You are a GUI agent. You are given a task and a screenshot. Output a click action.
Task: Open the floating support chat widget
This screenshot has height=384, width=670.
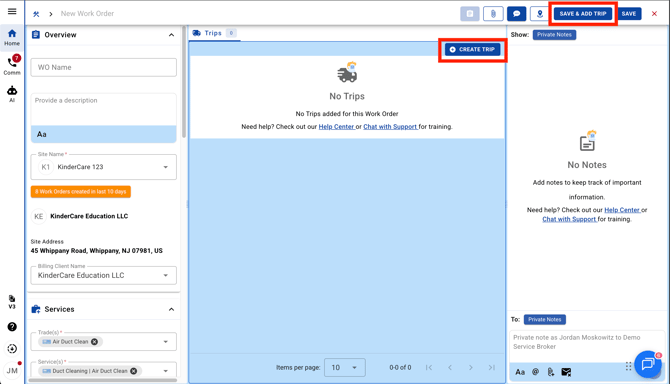tap(648, 364)
